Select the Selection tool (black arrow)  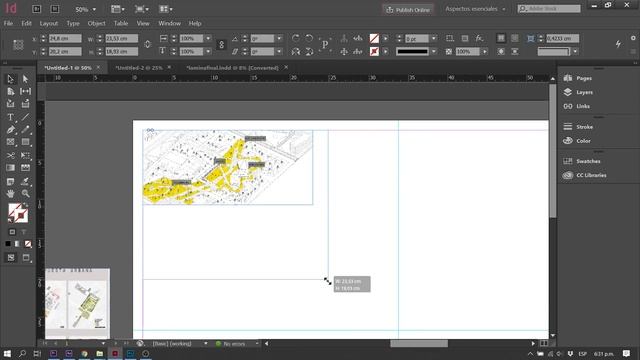pos(10,79)
